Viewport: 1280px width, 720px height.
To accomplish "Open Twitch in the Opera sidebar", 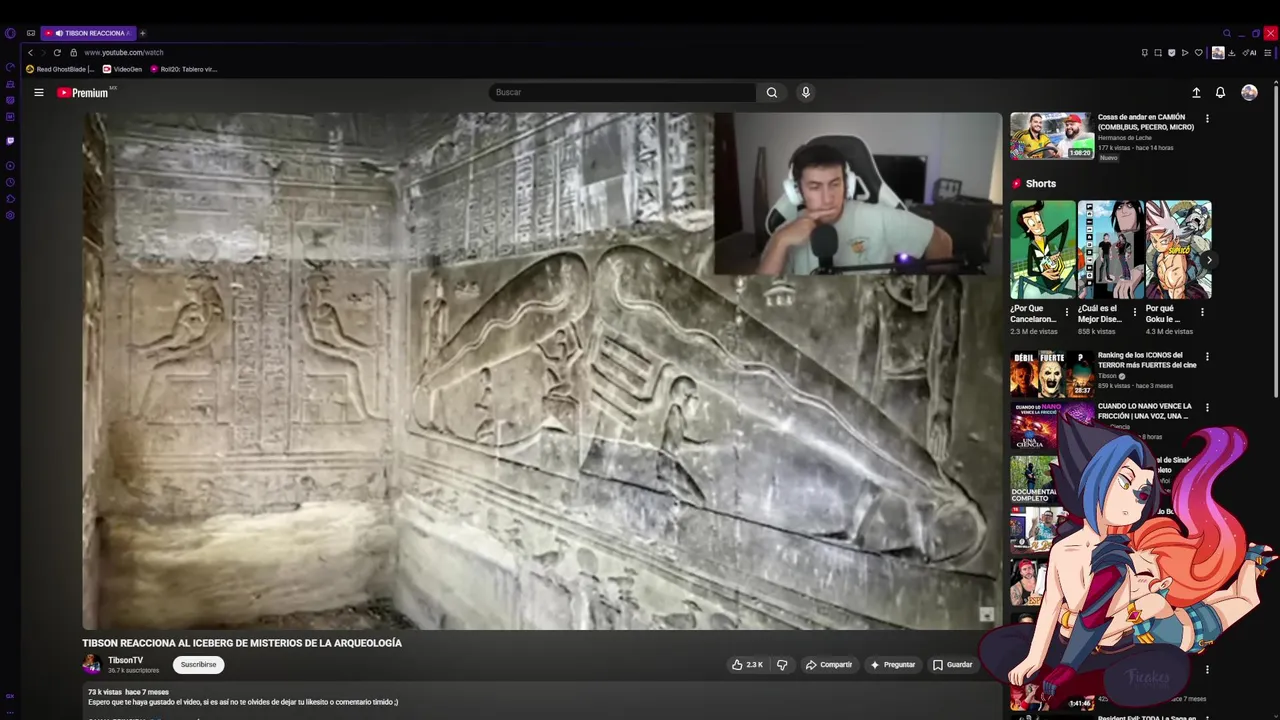I will 10,141.
